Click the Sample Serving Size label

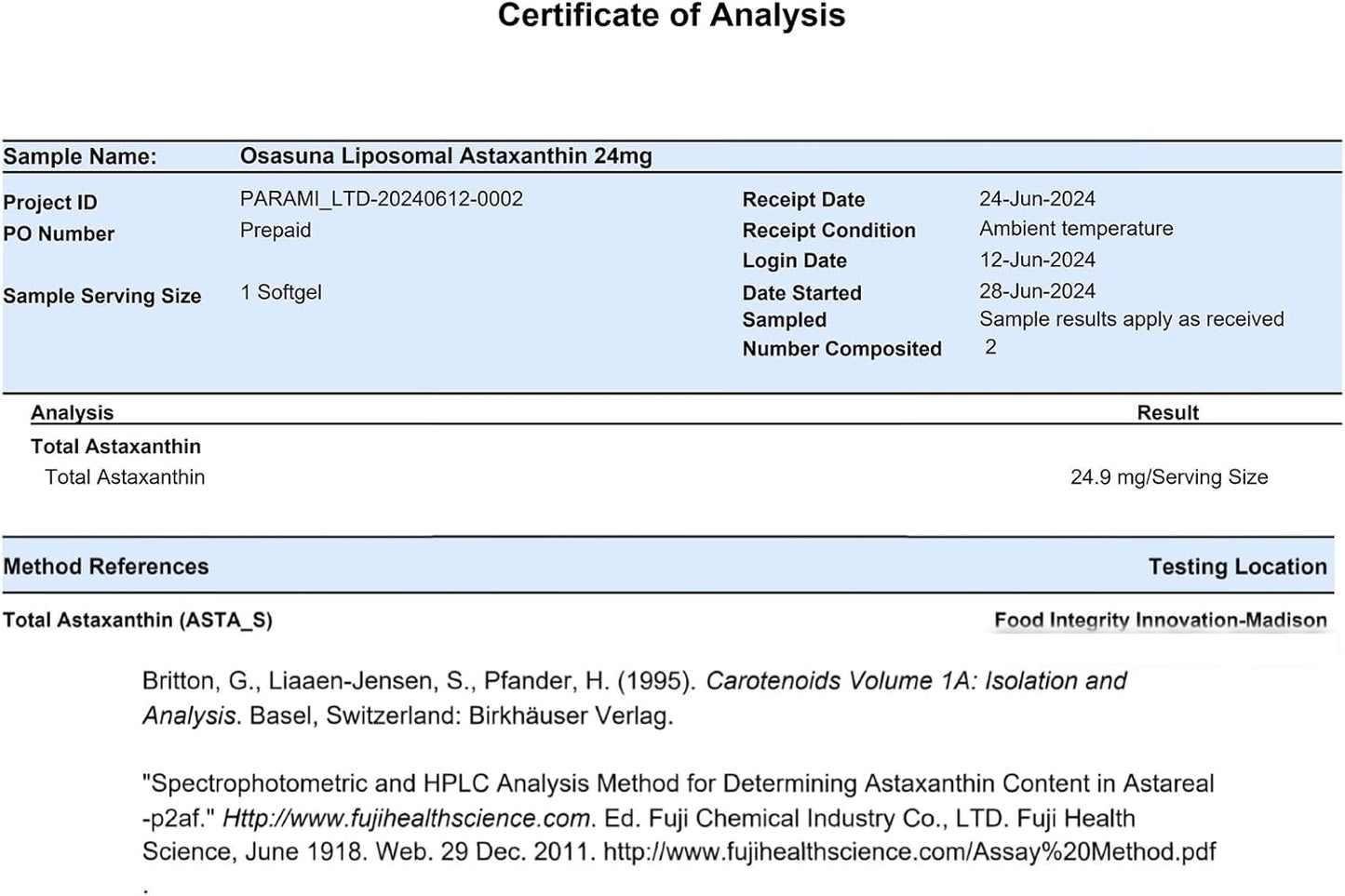pos(102,296)
